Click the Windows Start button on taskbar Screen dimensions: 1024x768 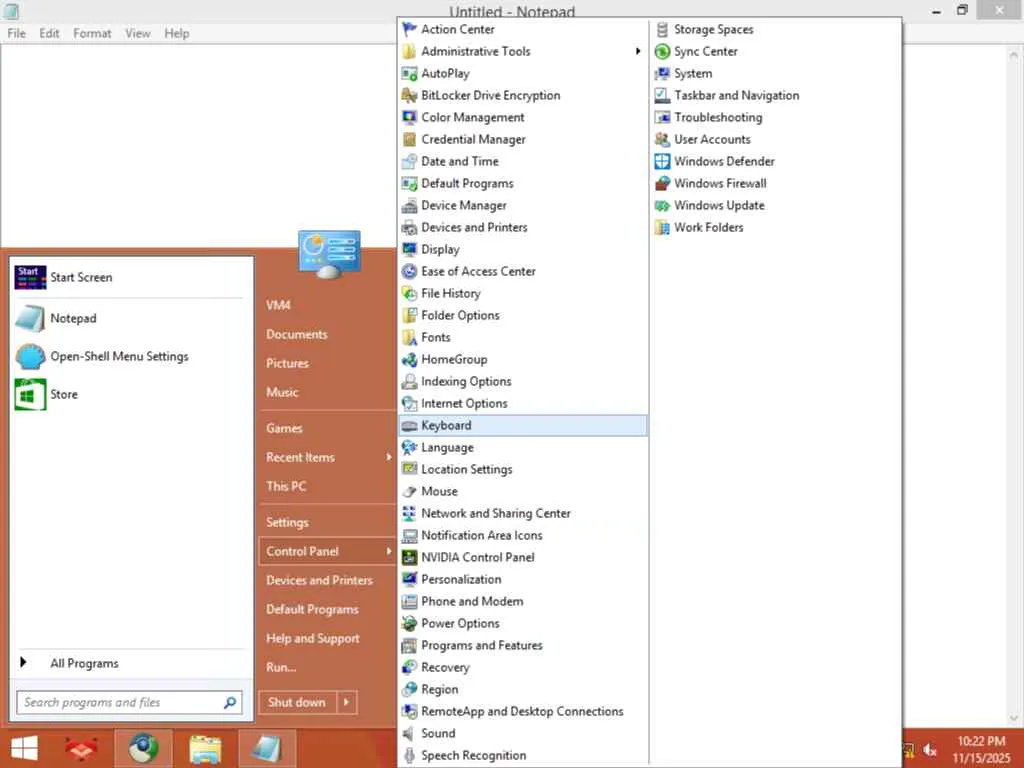24,748
